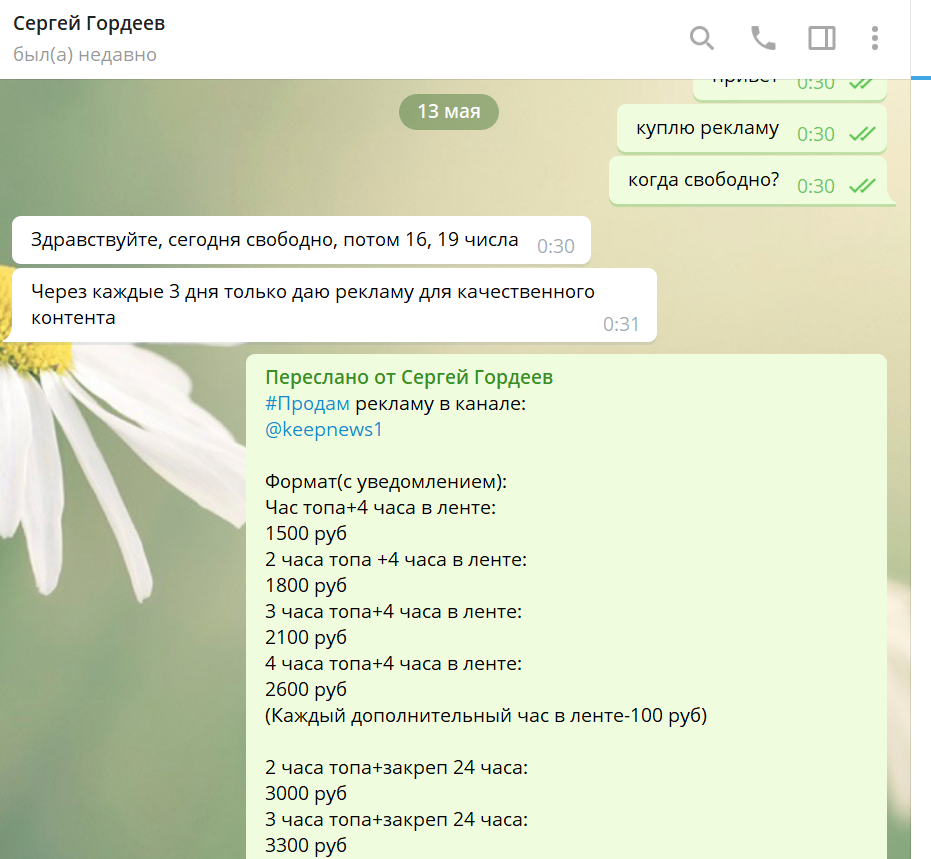Click the '2 часа топа +4 часа в ленте:' line
Image resolution: width=931 pixels, height=859 pixels.
[396, 559]
